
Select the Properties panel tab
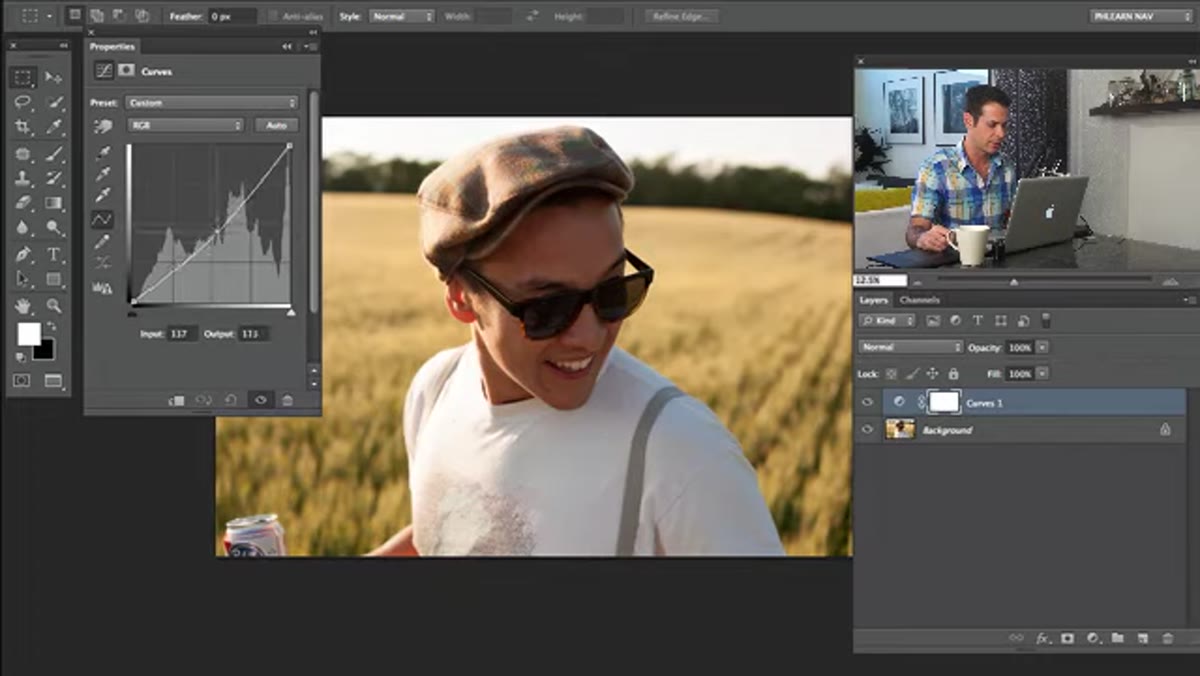(112, 46)
